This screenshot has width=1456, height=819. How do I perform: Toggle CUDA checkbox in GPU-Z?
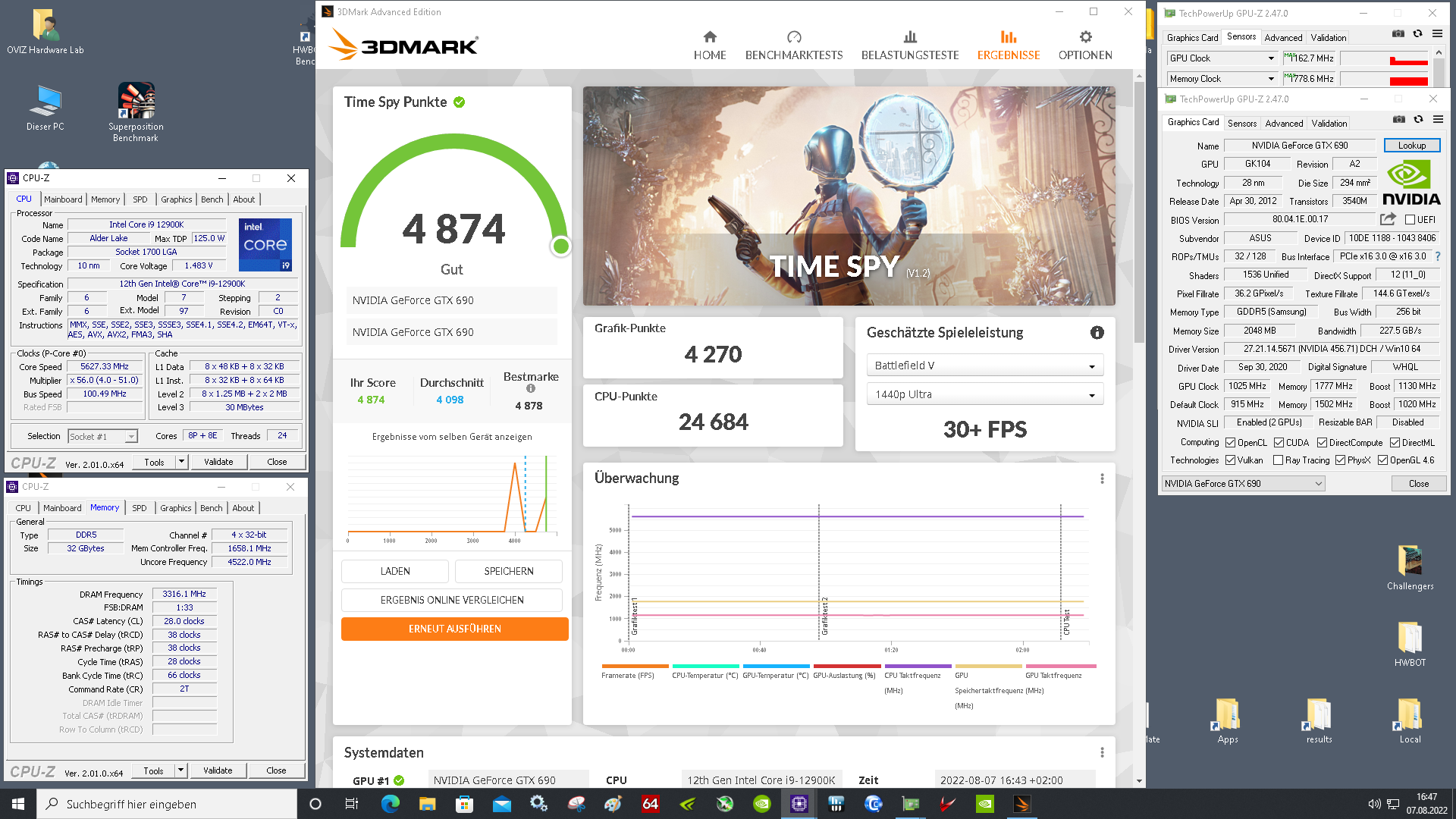pos(1279,443)
